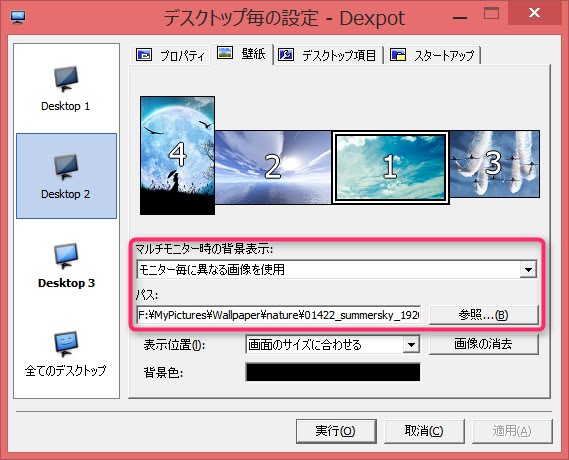Click the black 背景色 color swatch

click(x=333, y=372)
